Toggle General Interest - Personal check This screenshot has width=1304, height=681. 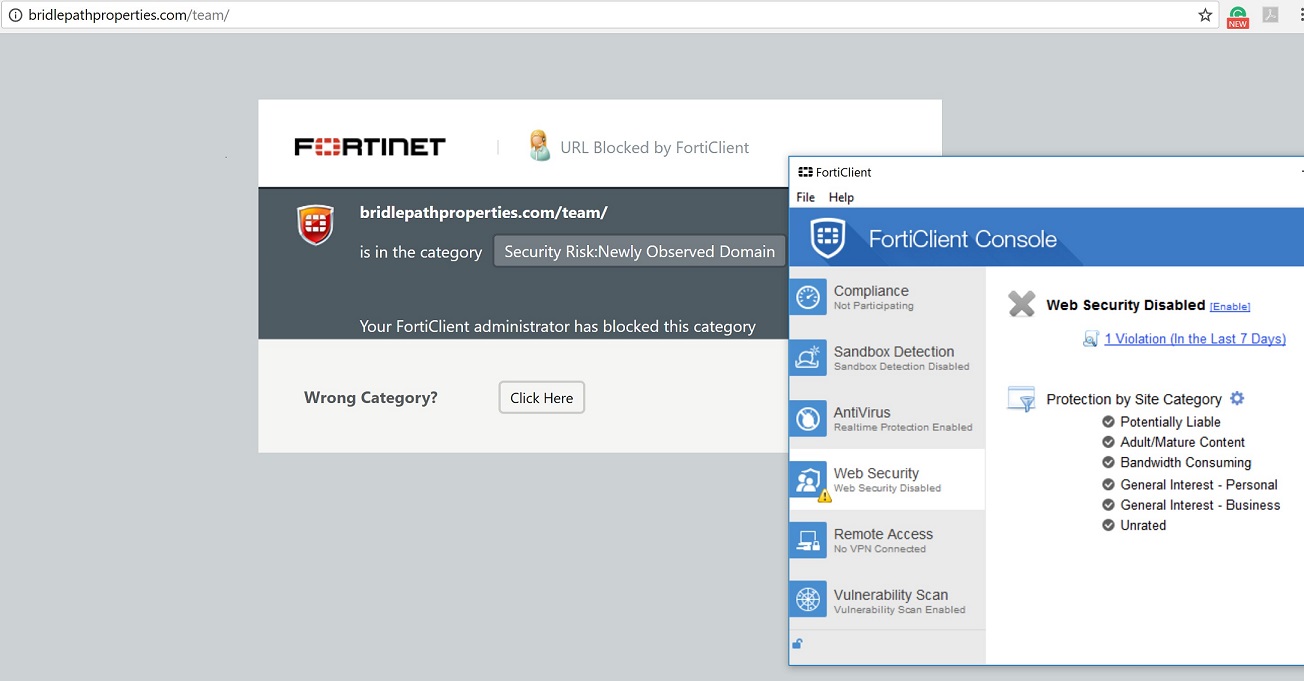(1108, 484)
